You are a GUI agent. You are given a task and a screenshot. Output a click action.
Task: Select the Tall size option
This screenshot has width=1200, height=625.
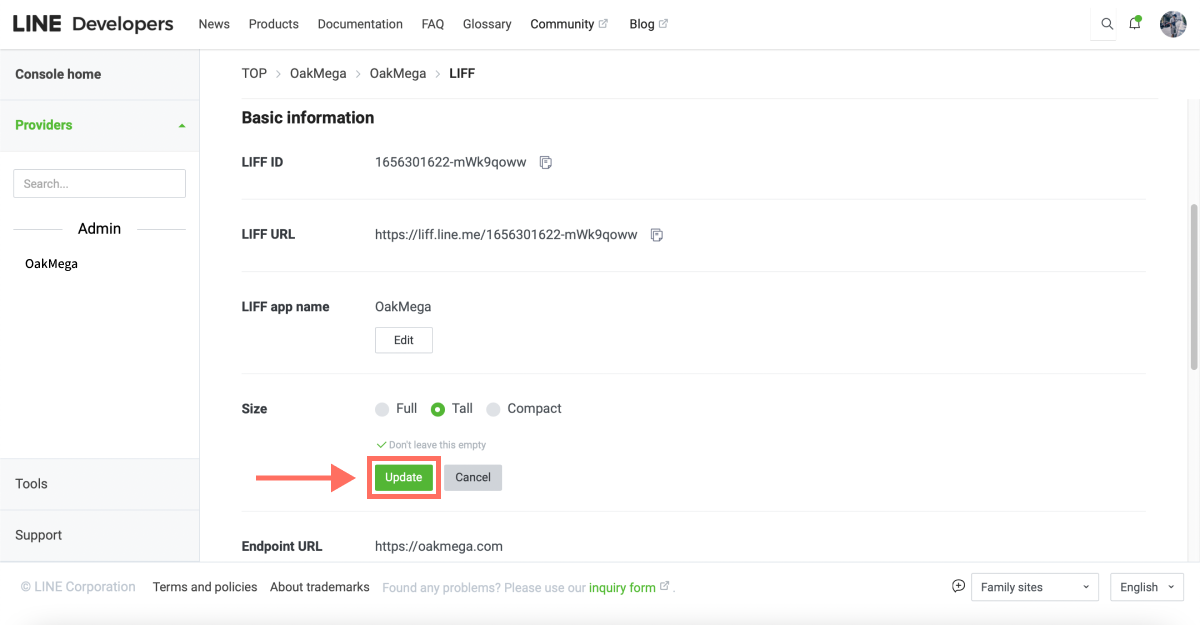[438, 409]
